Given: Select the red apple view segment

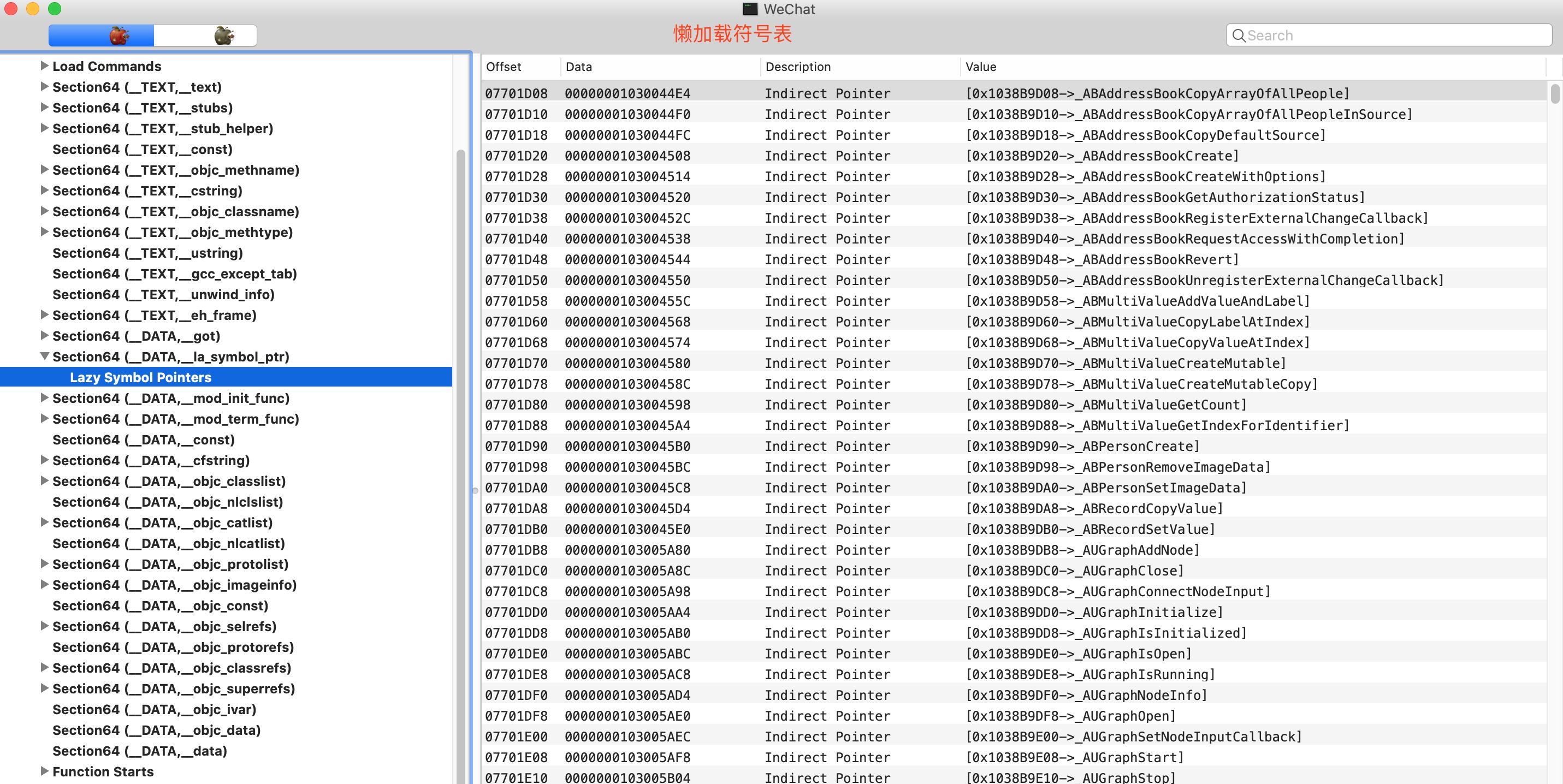Looking at the screenshot, I should 102,35.
